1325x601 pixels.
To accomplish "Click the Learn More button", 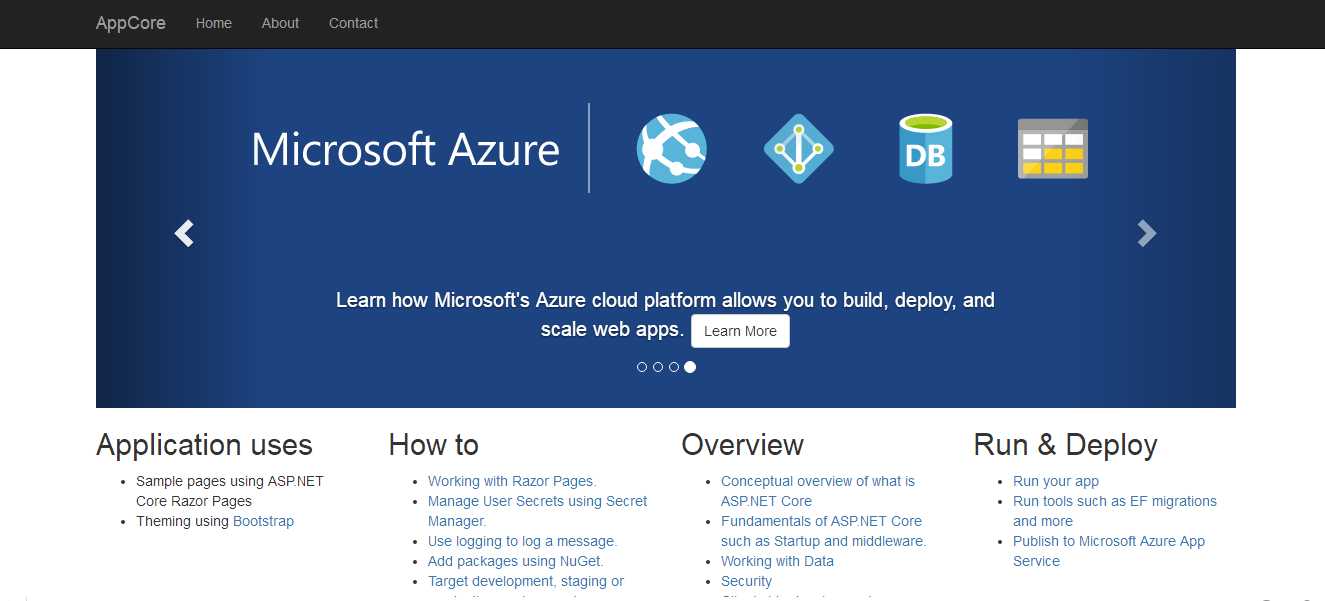I will coord(740,331).
